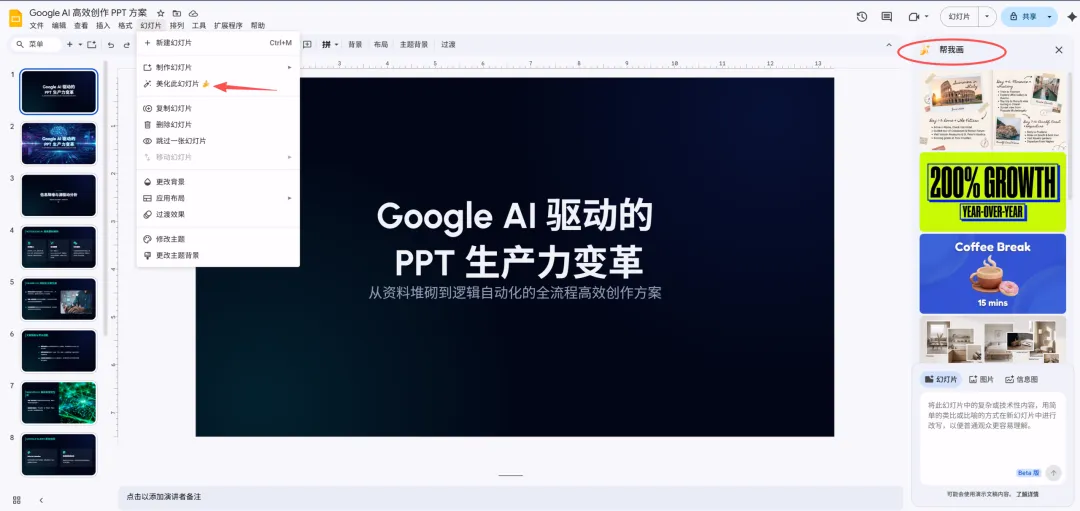Viewport: 1080px width, 511px height.
Task: Open version history clock icon
Action: pyautogui.click(x=862, y=17)
